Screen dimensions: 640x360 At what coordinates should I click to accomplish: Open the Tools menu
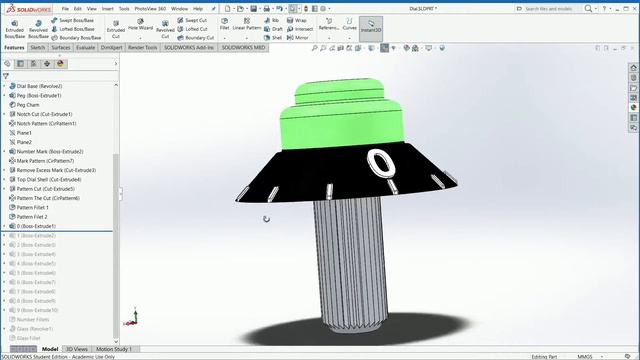124,9
